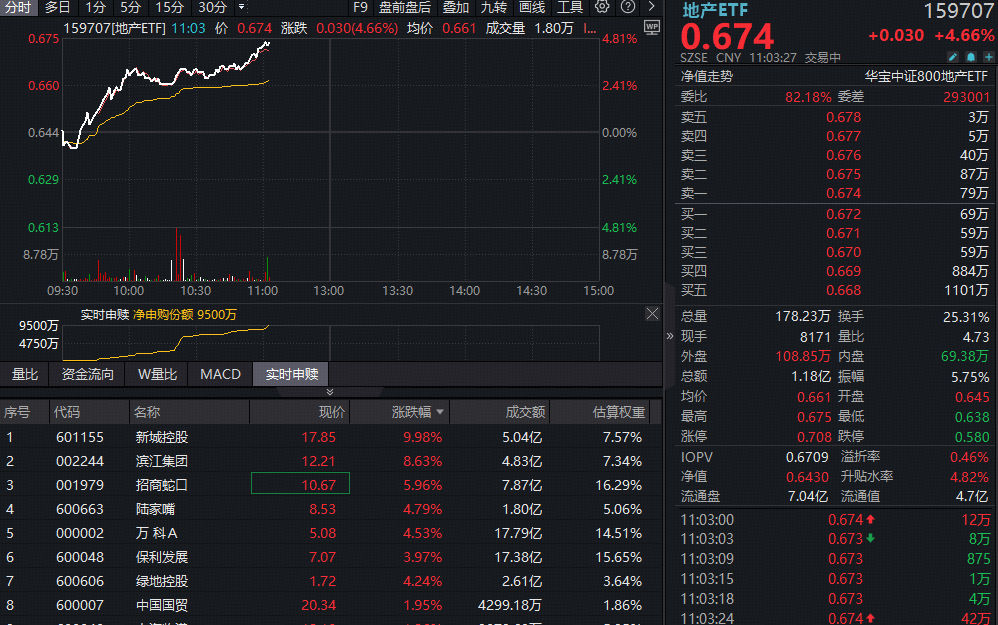Click the highlighted 10.67 price of 招商蛇口
The image size is (998, 625).
pos(300,483)
